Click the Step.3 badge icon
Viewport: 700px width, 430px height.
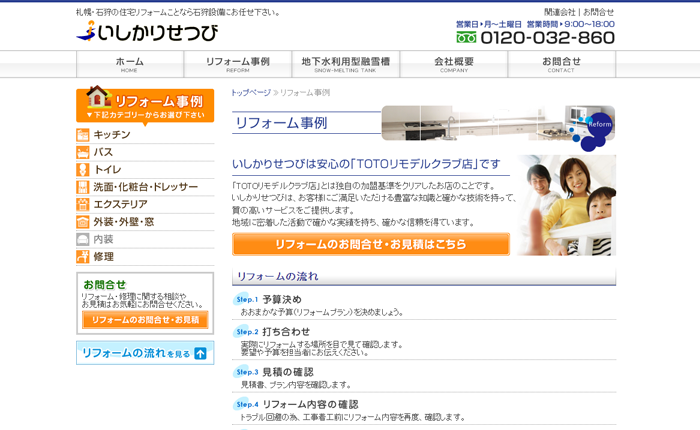pos(246,372)
